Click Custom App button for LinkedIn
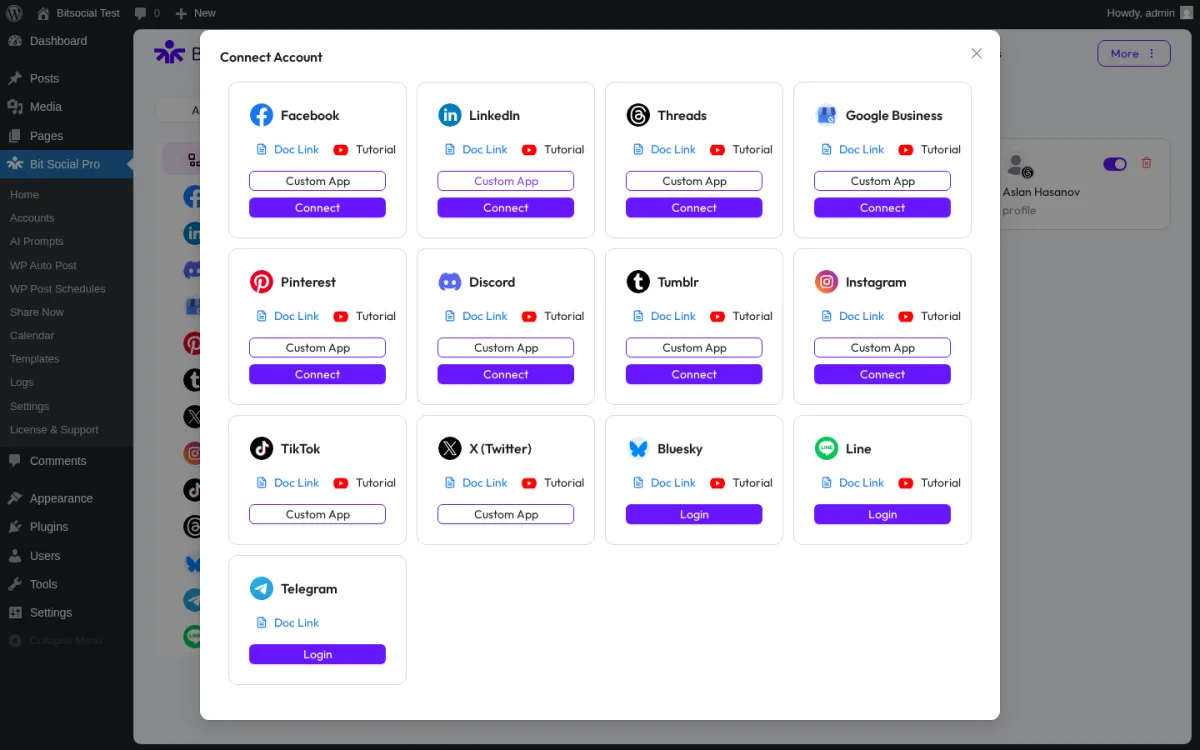This screenshot has height=750, width=1200. click(505, 181)
